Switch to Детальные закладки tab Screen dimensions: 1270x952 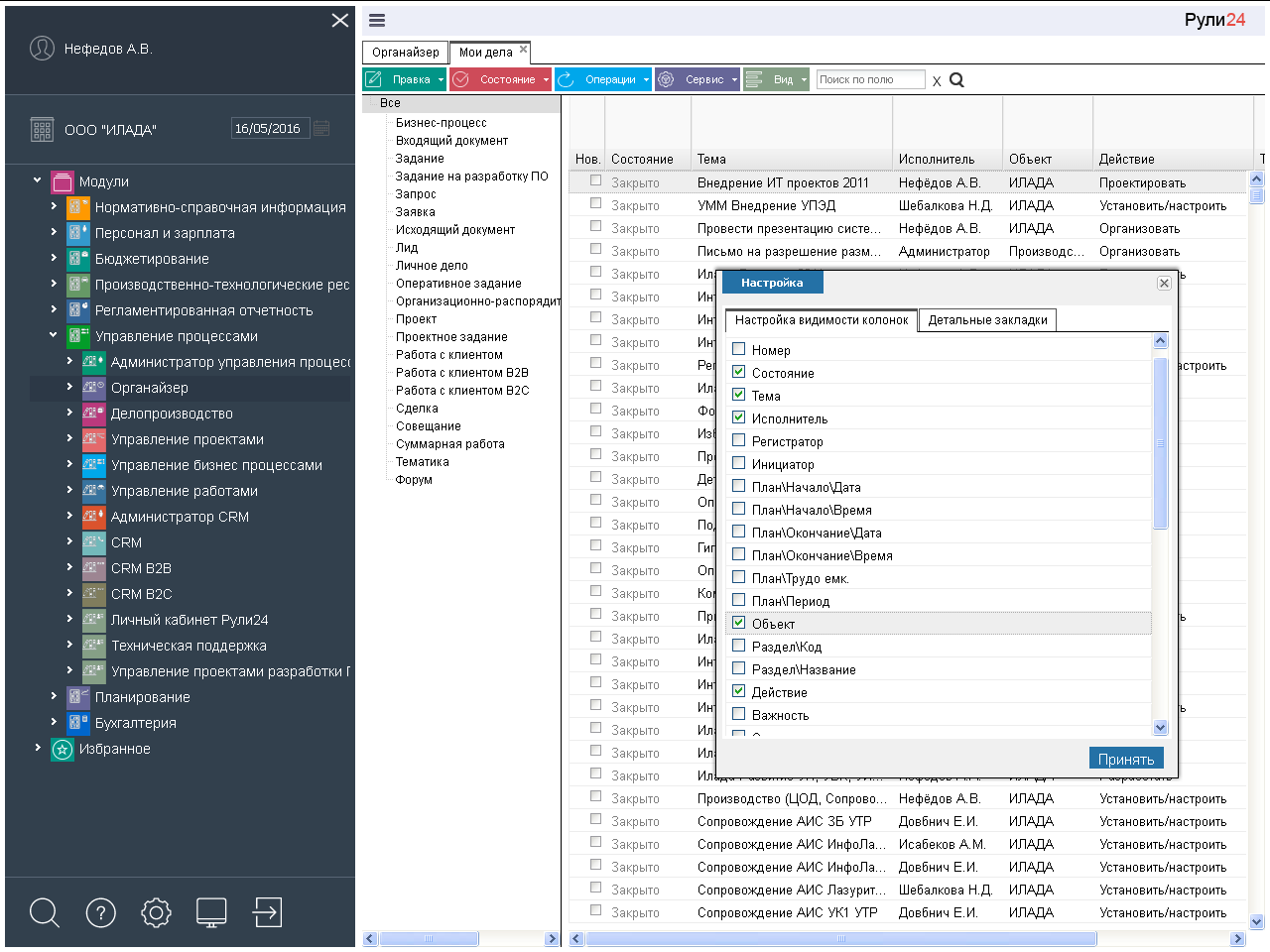point(987,320)
